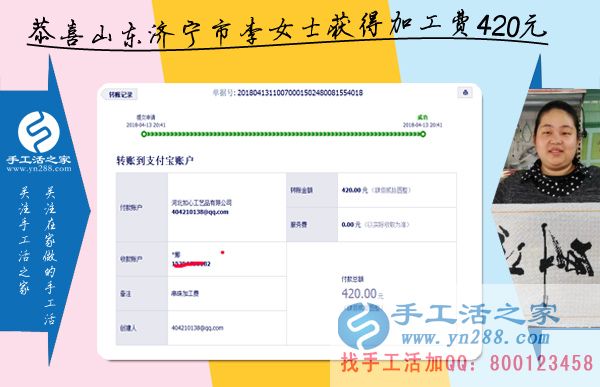
Task: Click the 转账到支付宝账户 section heading
Action: coord(155,161)
